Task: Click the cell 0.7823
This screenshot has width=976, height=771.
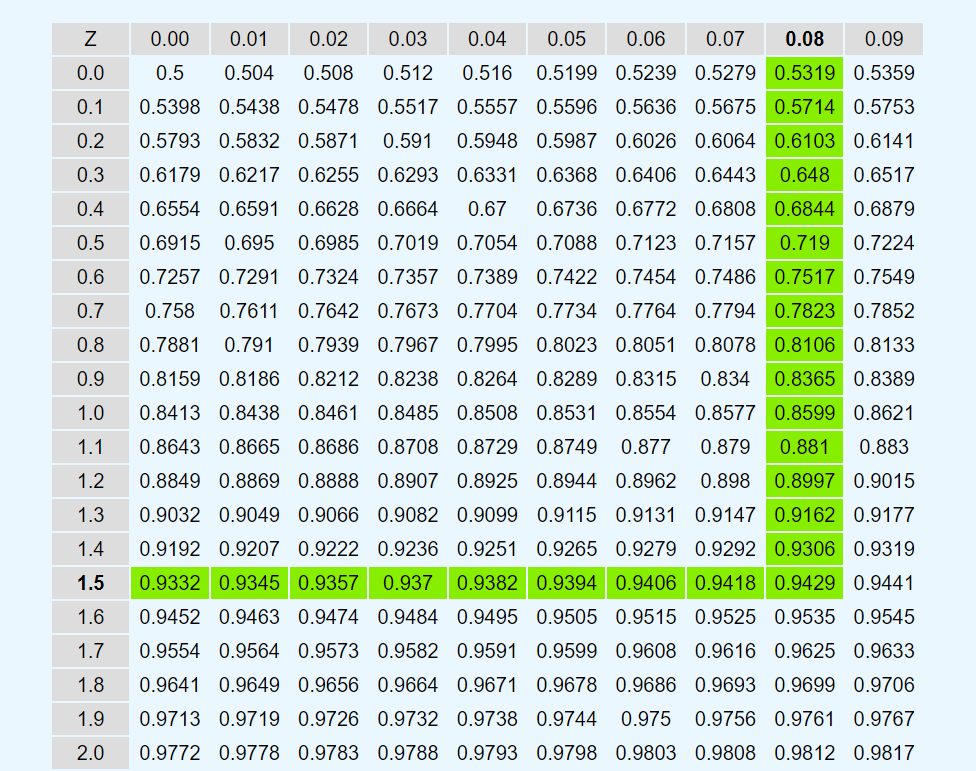Action: (804, 311)
